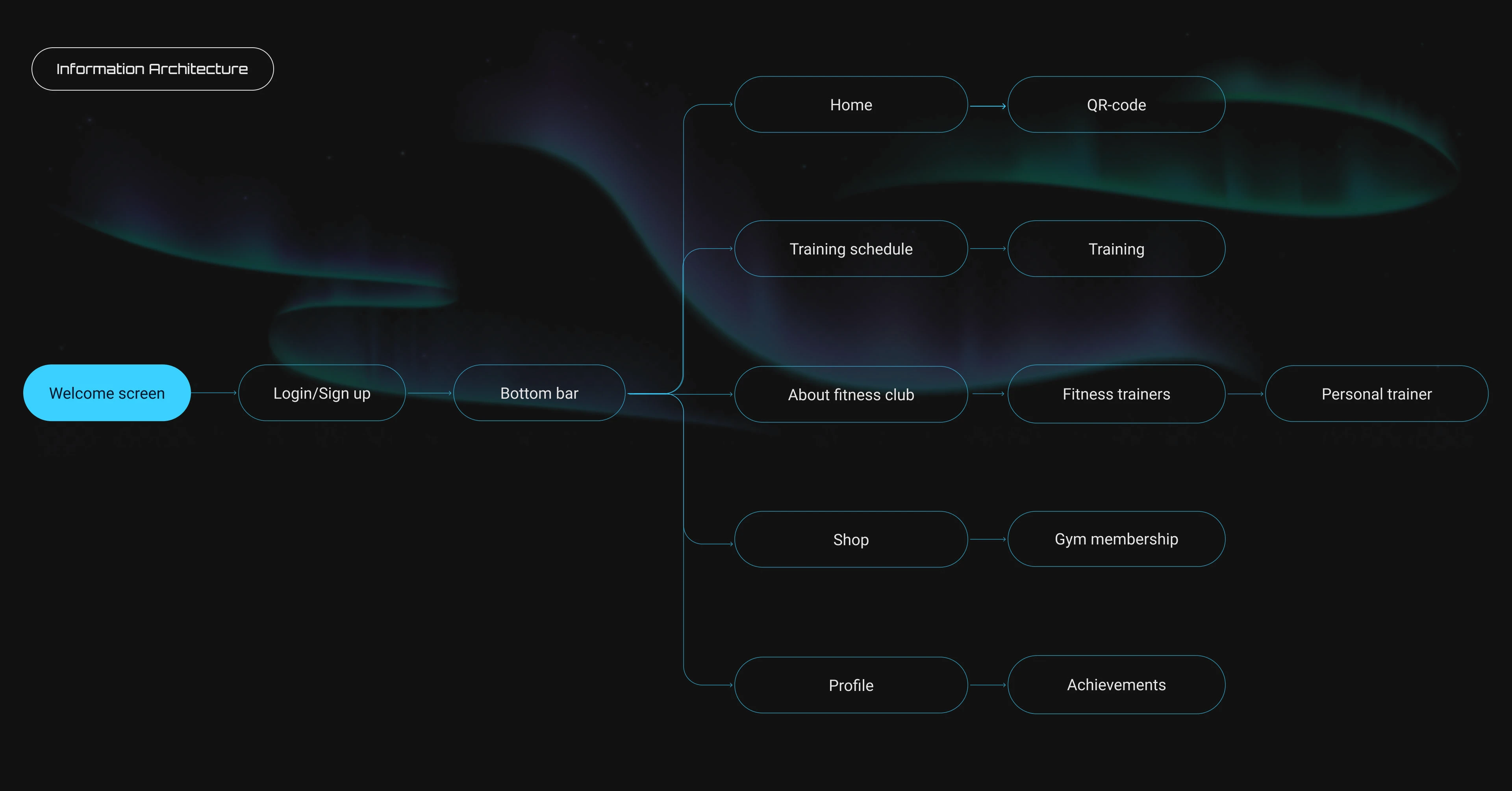Click arrow from Welcome screen to Login
Screen dimensions: 1512x791
214,393
